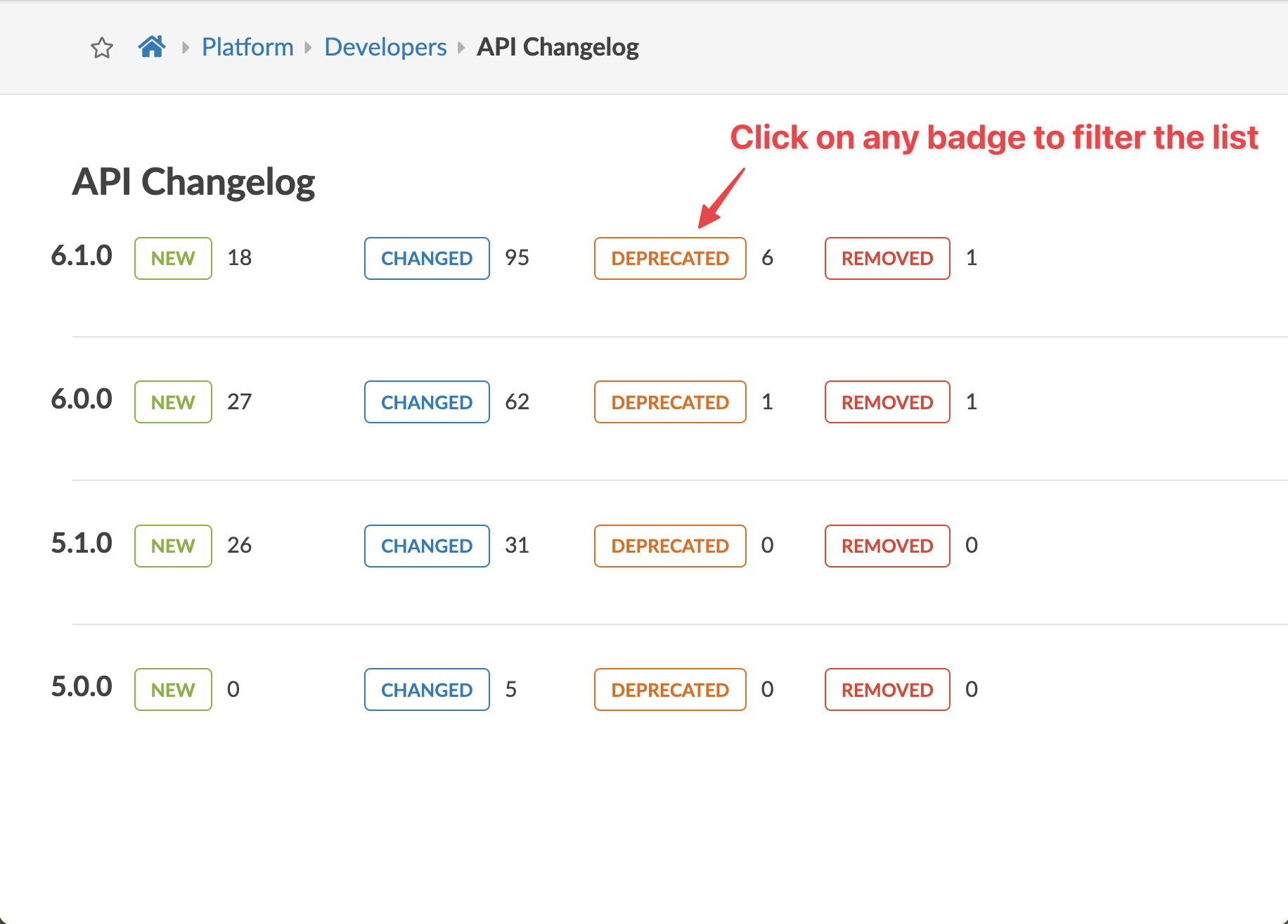1288x924 pixels.
Task: Select the NEW badge for 6.0.0
Action: click(x=173, y=402)
